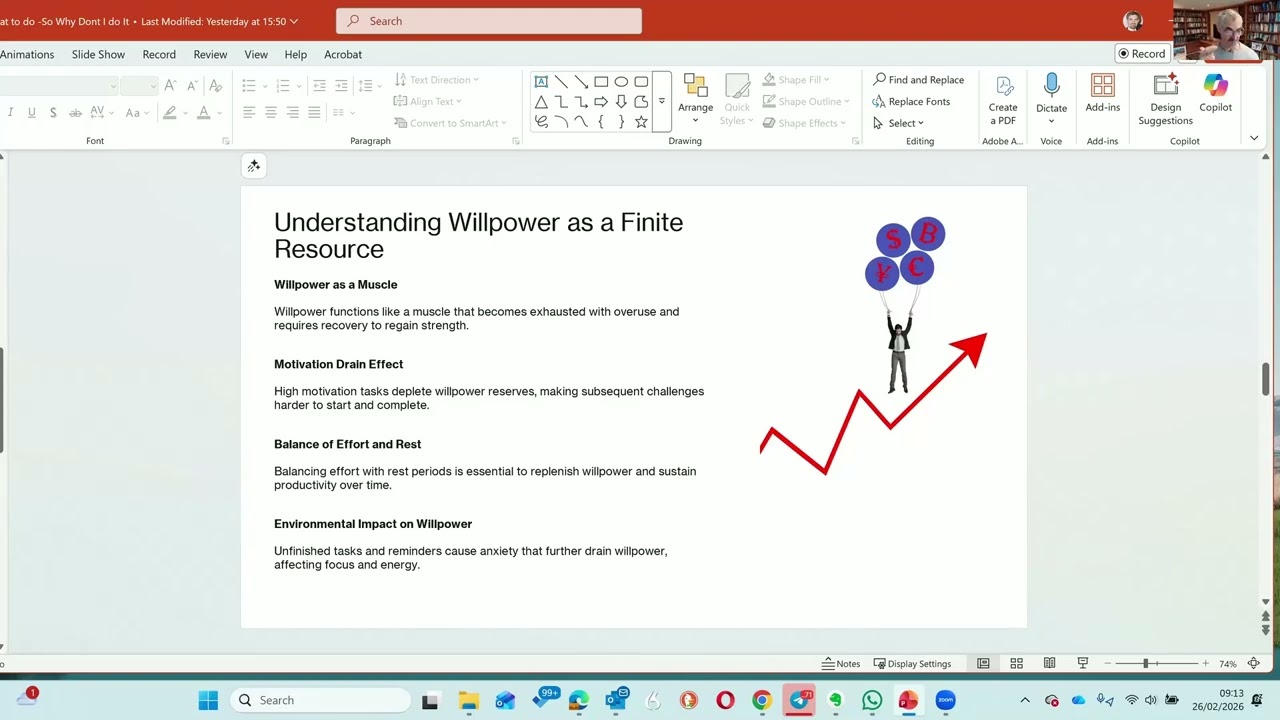Apply the font color swatch
The height and width of the screenshot is (720, 1280).
click(x=204, y=113)
